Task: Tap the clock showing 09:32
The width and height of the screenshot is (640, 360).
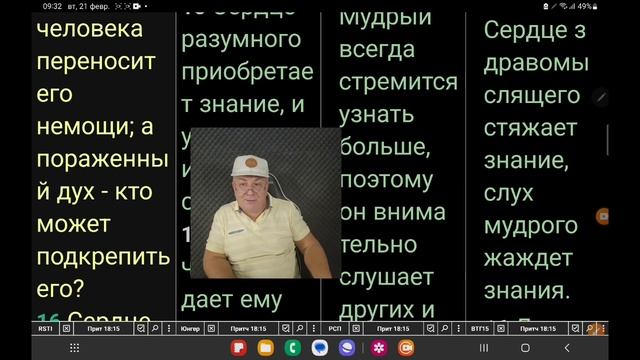Action: [52, 6]
